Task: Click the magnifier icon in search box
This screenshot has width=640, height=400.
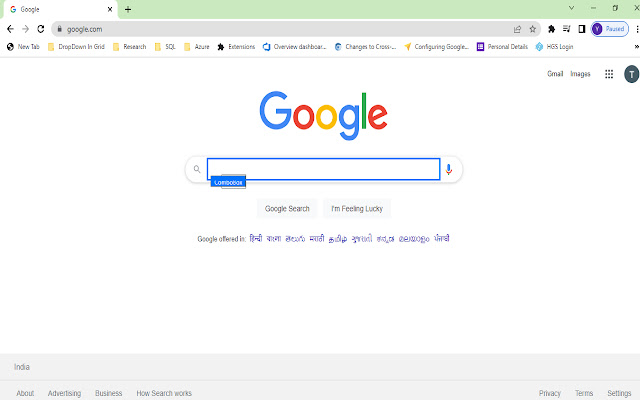Action: point(197,169)
